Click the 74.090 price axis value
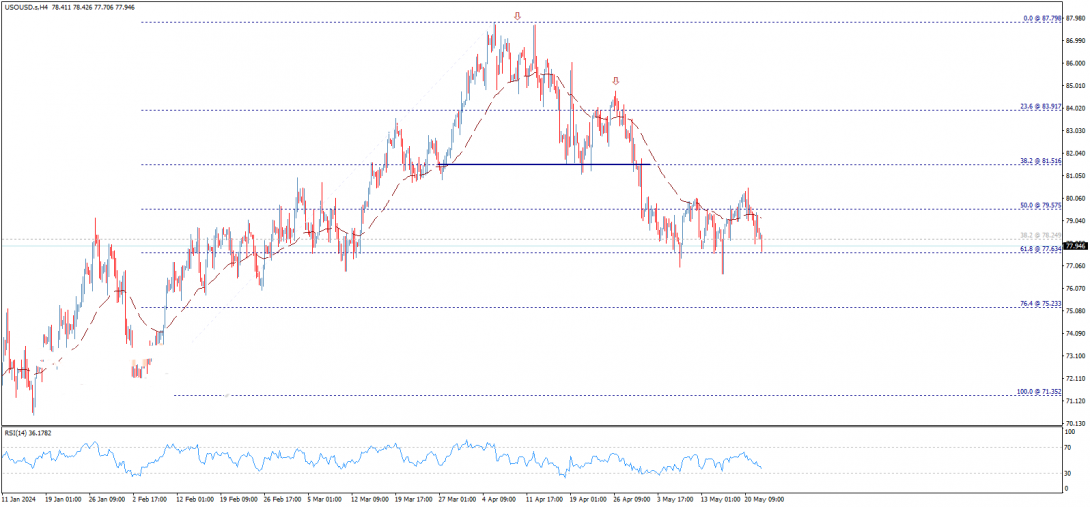1090x507 pixels. tap(1075, 334)
